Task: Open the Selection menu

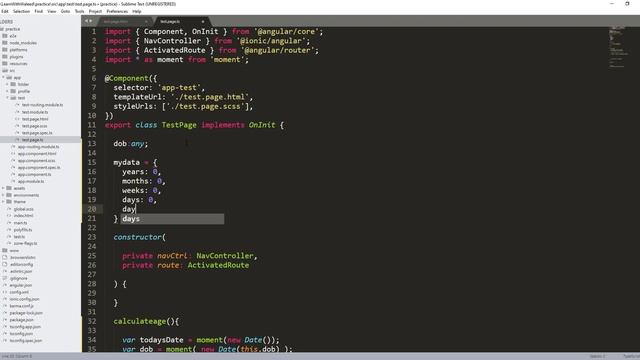Action: pos(21,11)
